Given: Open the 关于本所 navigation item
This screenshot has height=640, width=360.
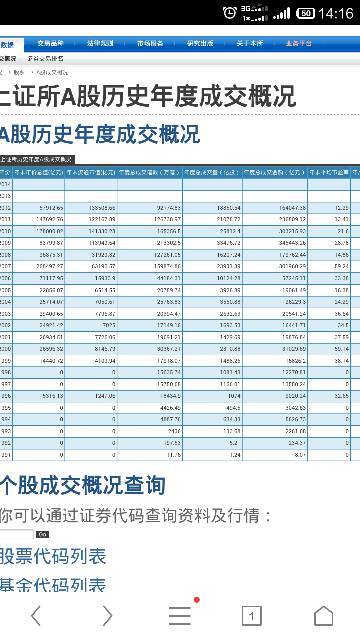Looking at the screenshot, I should click(x=249, y=43).
